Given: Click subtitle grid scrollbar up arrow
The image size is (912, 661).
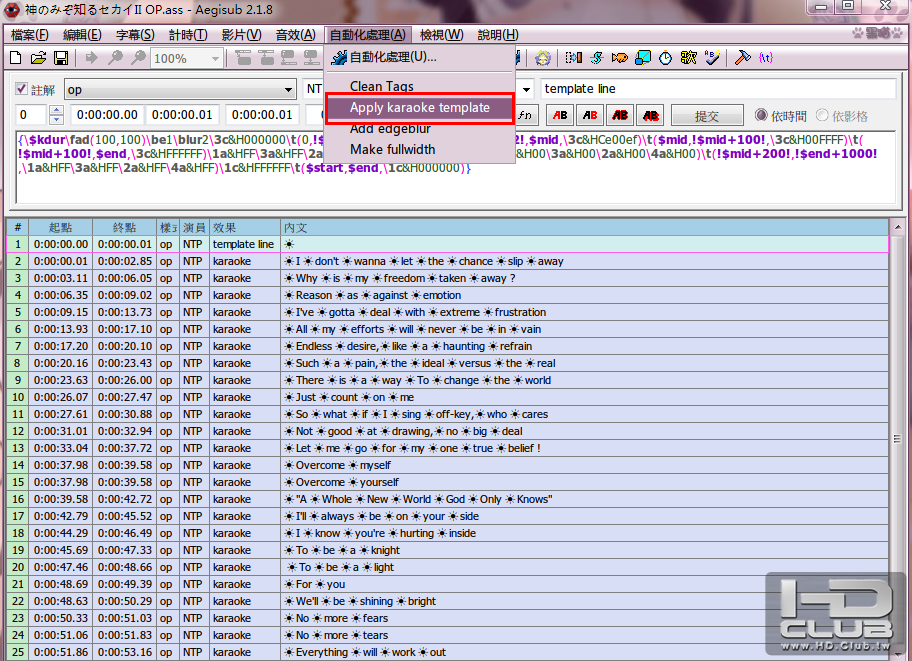Looking at the screenshot, I should tap(897, 226).
